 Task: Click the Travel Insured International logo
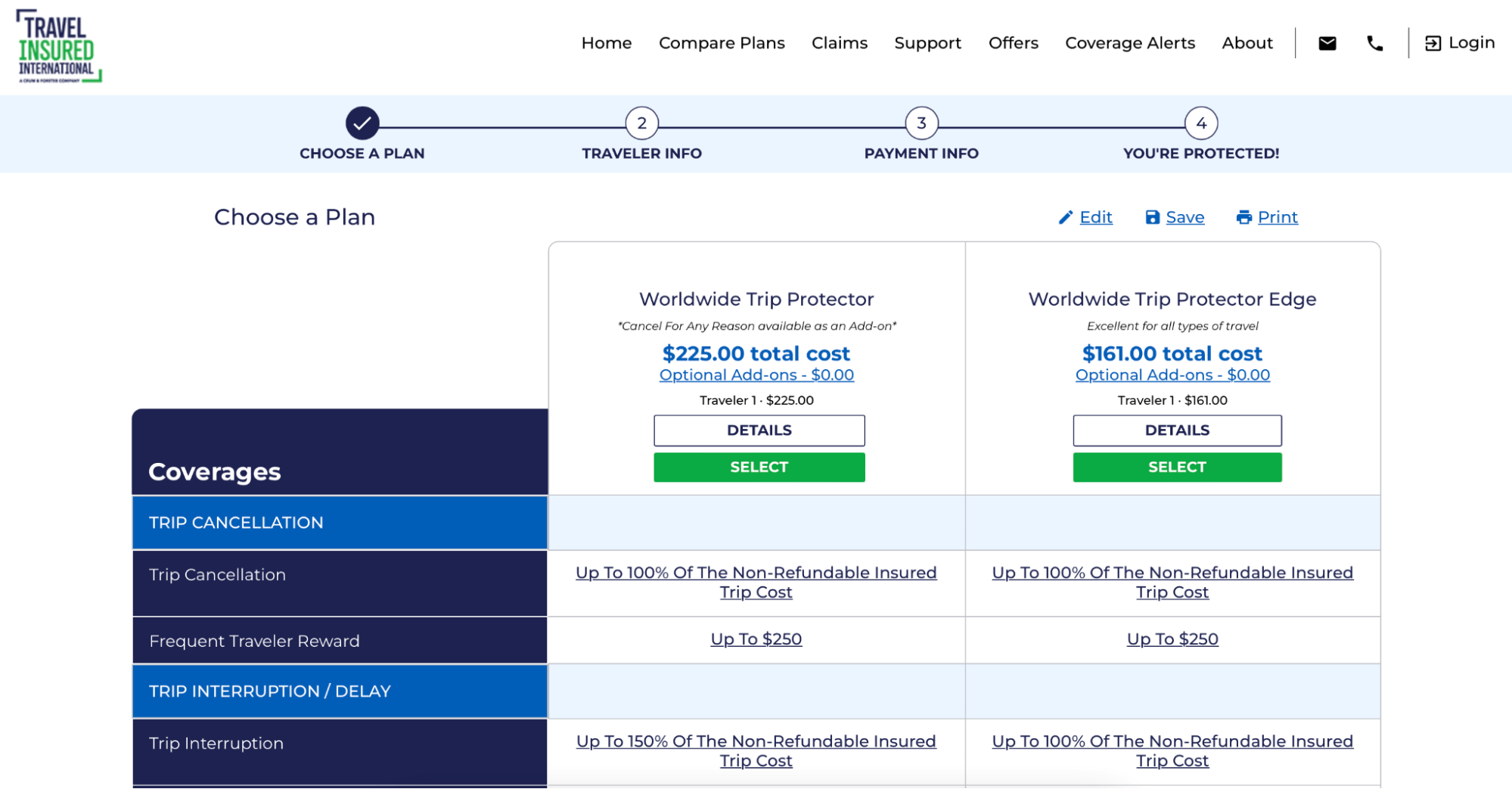click(x=58, y=46)
